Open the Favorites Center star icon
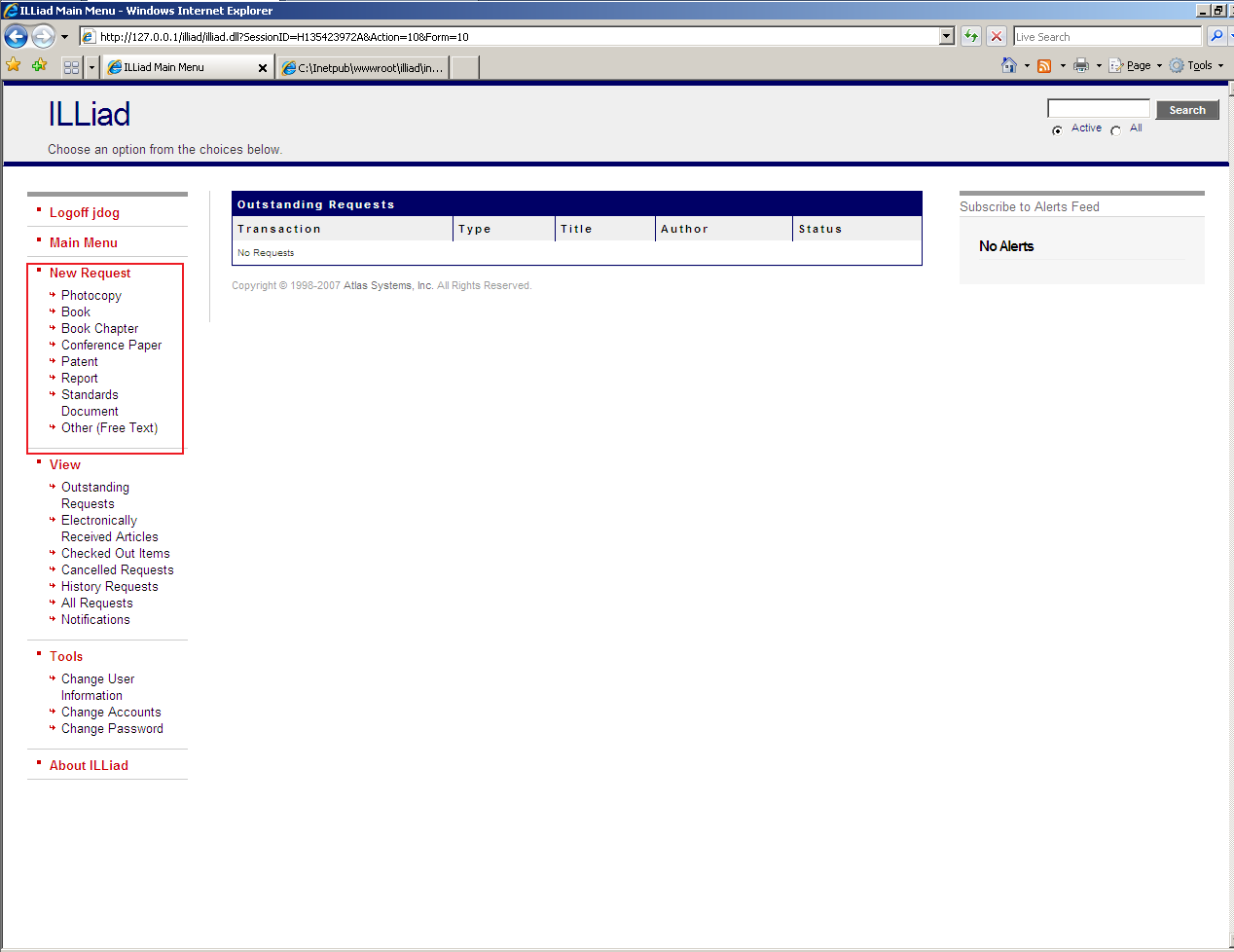Image resolution: width=1234 pixels, height=952 pixels. [14, 65]
